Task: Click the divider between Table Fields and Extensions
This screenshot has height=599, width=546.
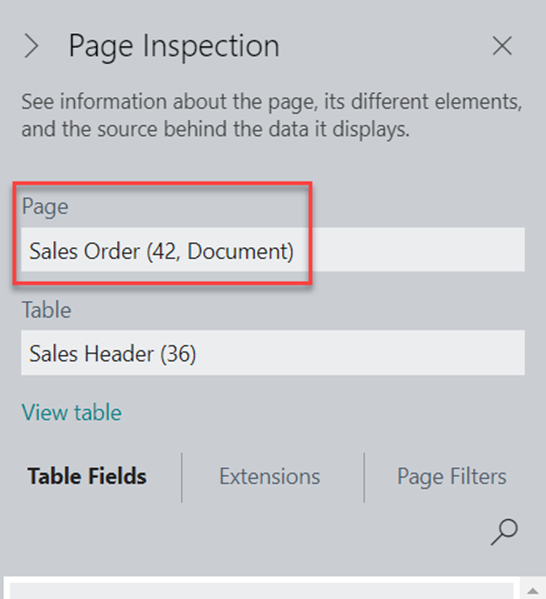Action: pos(182,478)
